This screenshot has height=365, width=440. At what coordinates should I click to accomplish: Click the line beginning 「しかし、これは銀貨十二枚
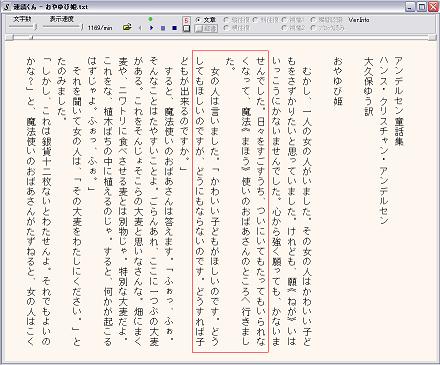tap(47, 201)
